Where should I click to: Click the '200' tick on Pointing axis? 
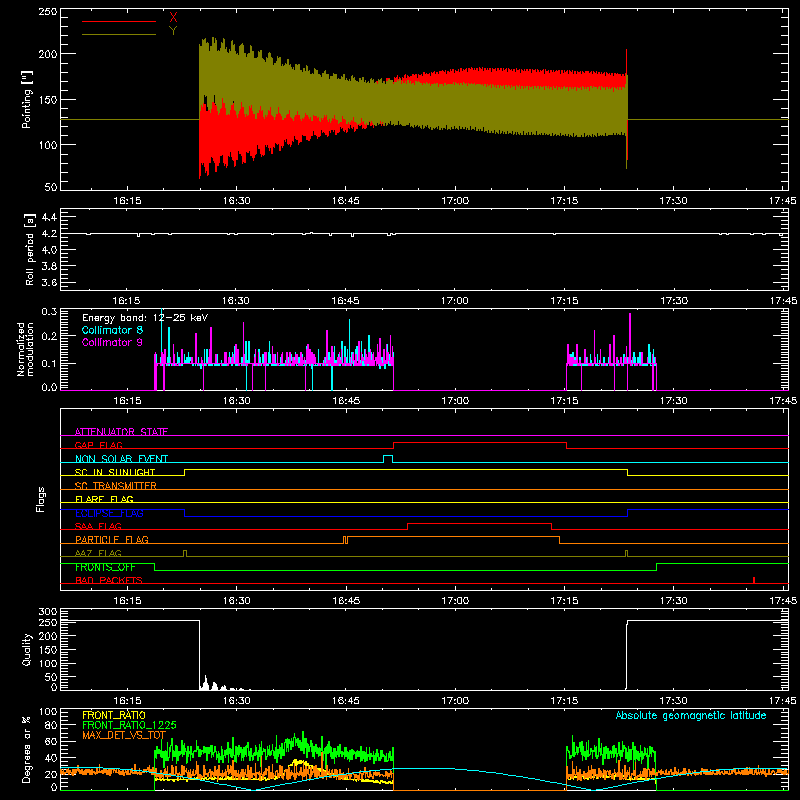48,54
